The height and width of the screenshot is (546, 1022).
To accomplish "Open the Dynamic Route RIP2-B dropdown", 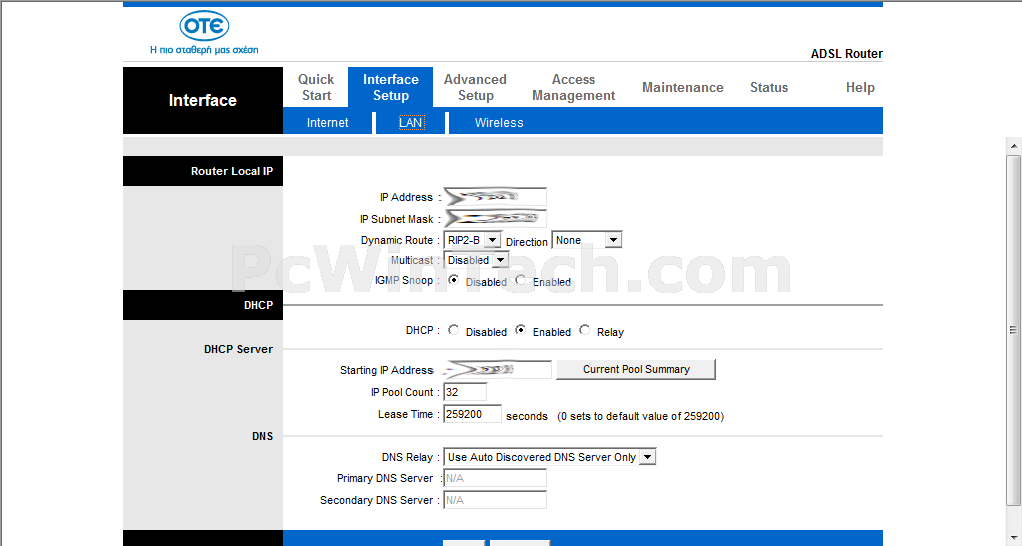I will tap(472, 240).
